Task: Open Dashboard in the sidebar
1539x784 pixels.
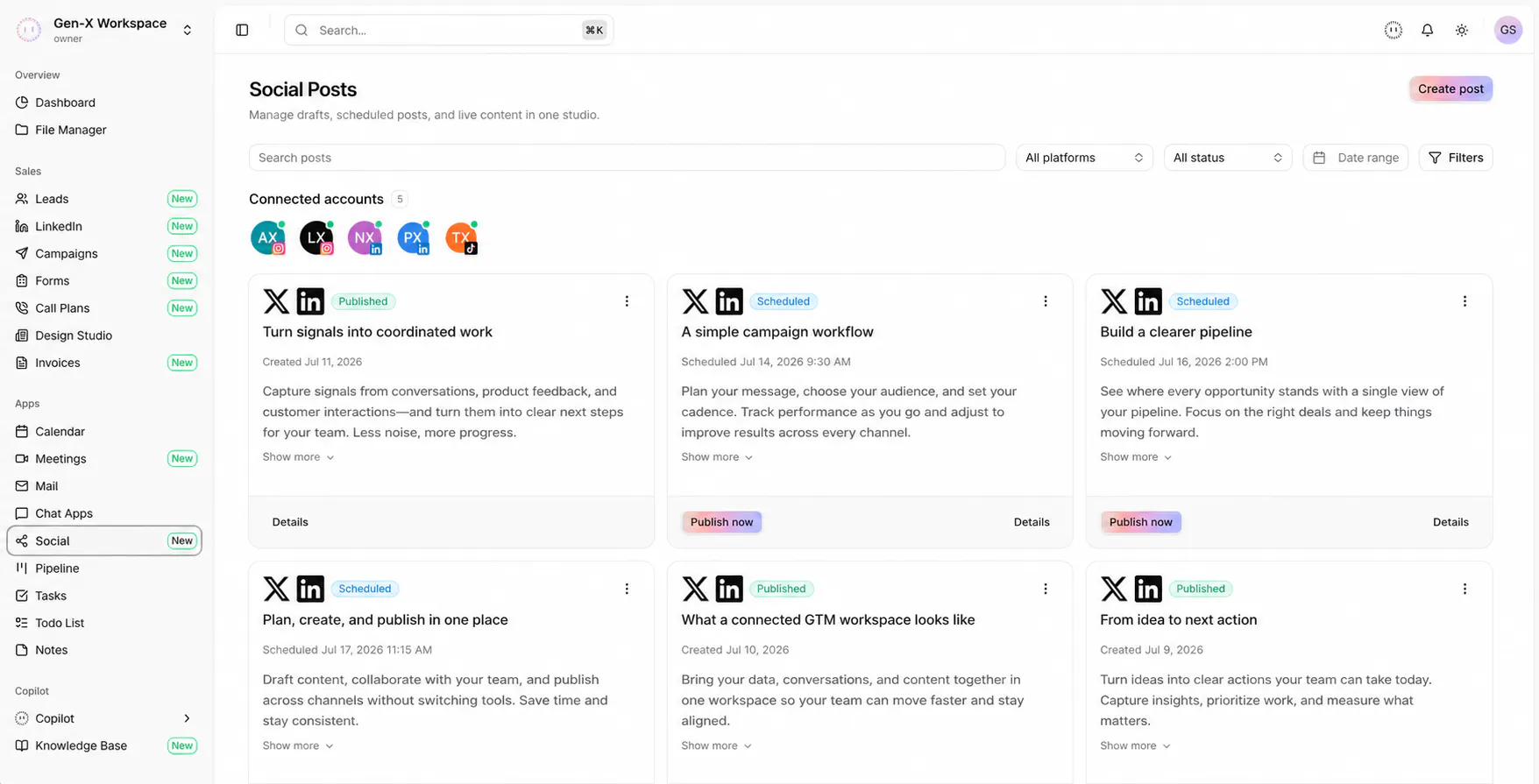Action: (x=104, y=102)
